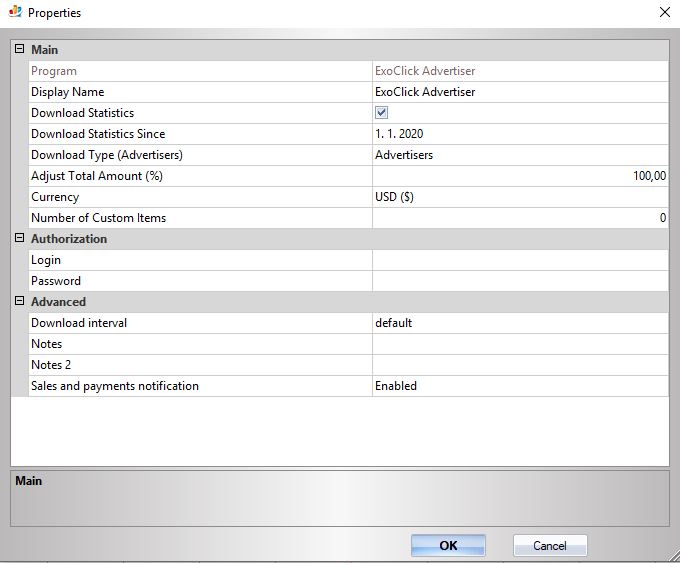The width and height of the screenshot is (680, 563).
Task: Select the Password property label
Action: [x=56, y=281]
